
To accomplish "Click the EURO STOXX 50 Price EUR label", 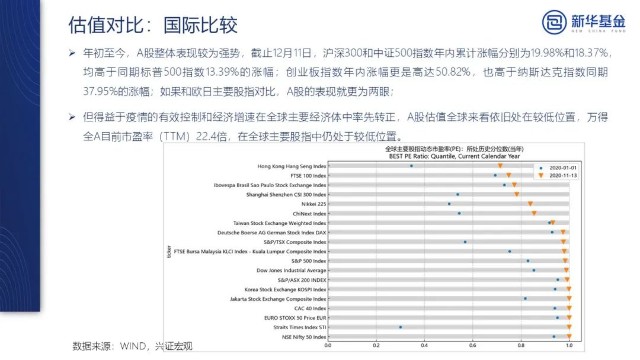I will [295, 318].
